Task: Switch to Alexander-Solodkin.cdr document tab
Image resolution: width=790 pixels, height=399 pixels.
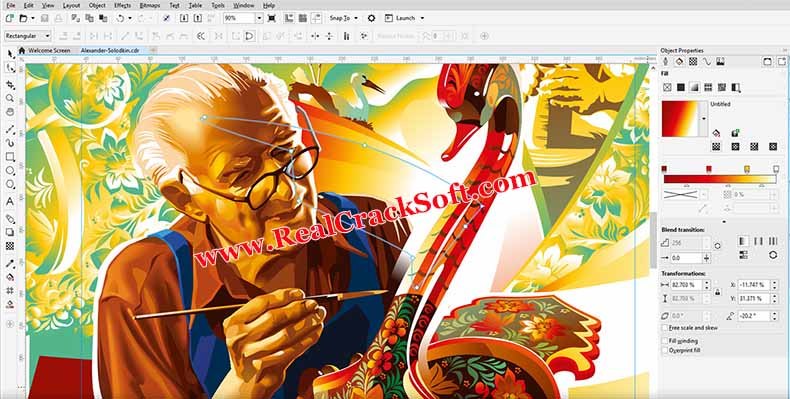Action: coord(110,50)
